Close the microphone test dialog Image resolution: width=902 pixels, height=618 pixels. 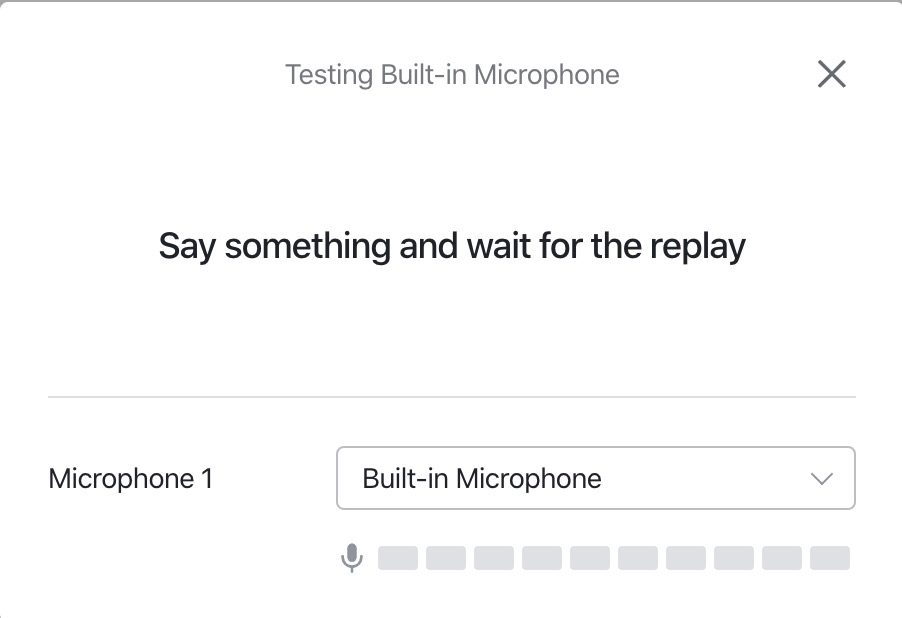pos(832,74)
